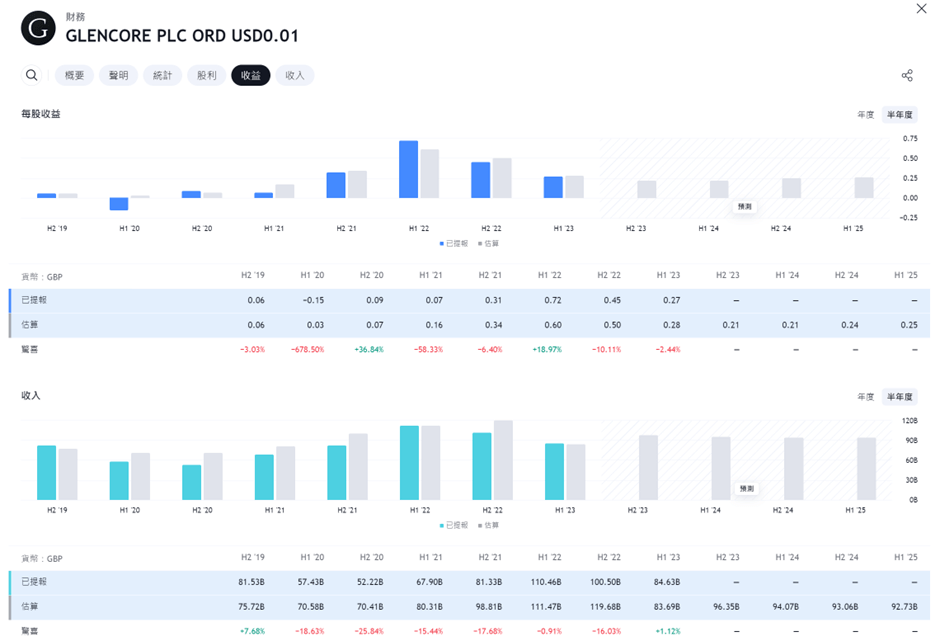Close the financials panel with the X
Viewport: 940px width, 641px height.
click(921, 9)
